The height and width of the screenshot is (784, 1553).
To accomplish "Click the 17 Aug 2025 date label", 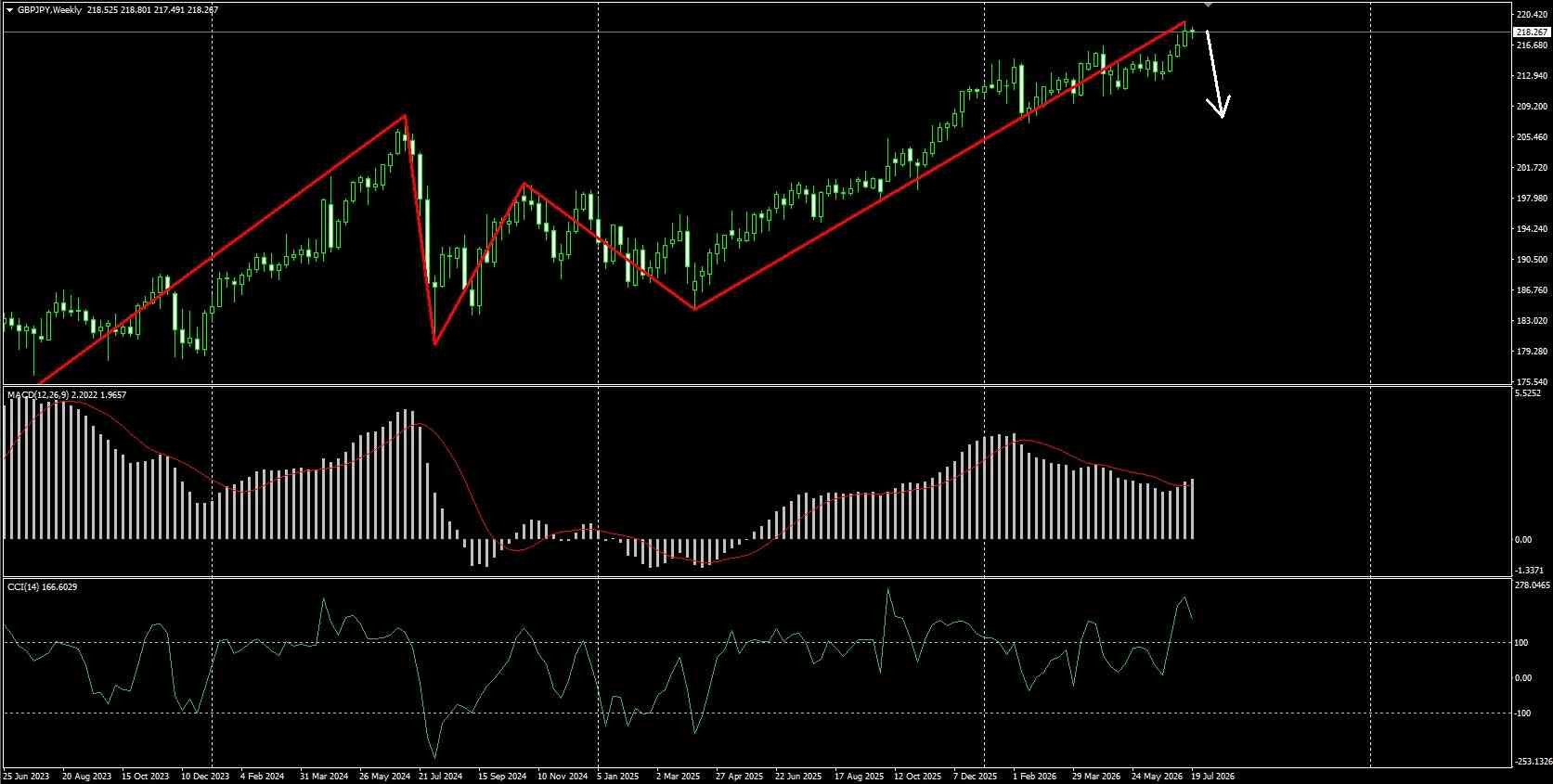I will [x=859, y=776].
